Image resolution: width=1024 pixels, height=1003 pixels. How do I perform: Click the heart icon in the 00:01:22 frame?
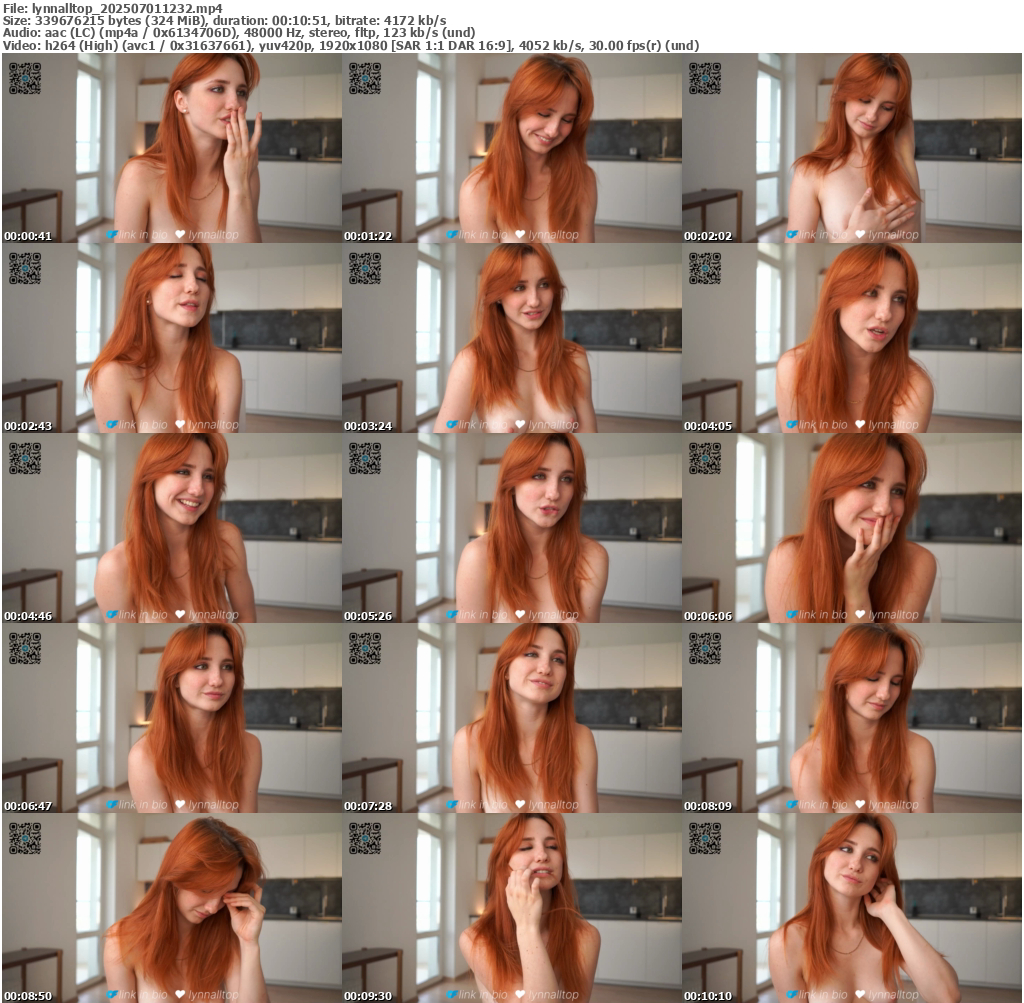[x=520, y=235]
